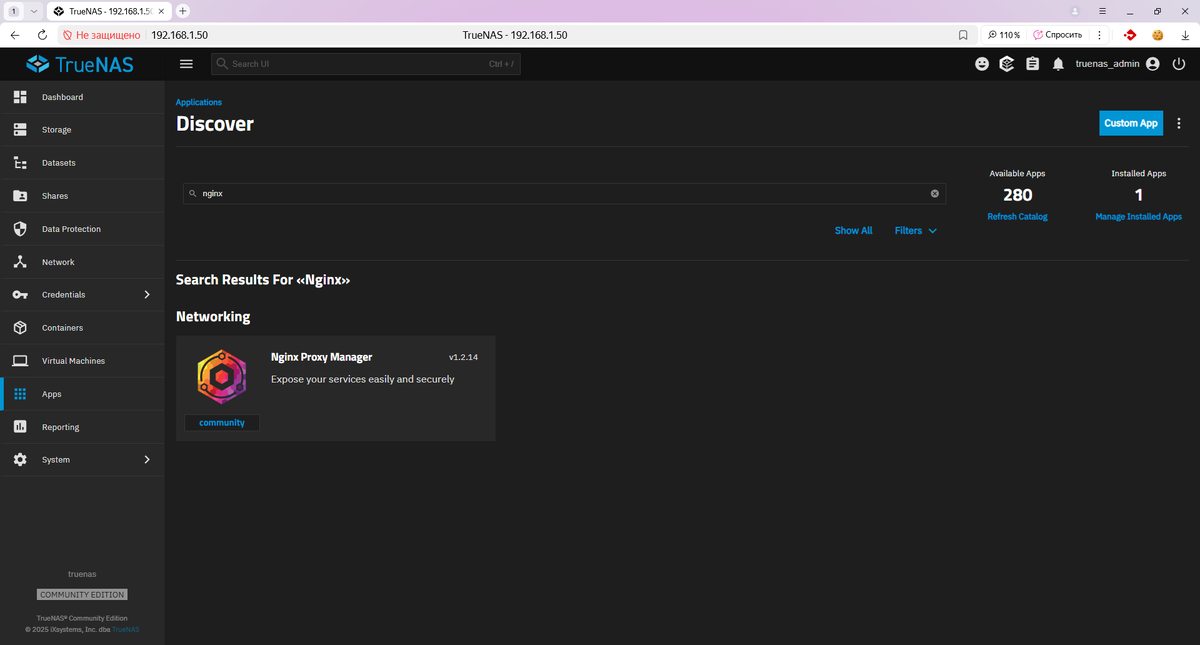
Task: Open the Filters dropdown
Action: point(916,231)
